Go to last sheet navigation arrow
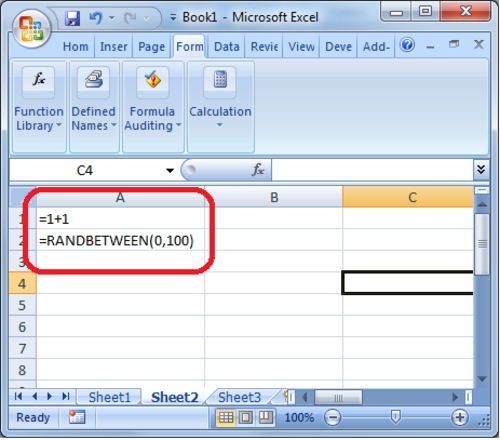Viewport: 500px width, 440px height. pyautogui.click(x=66, y=396)
